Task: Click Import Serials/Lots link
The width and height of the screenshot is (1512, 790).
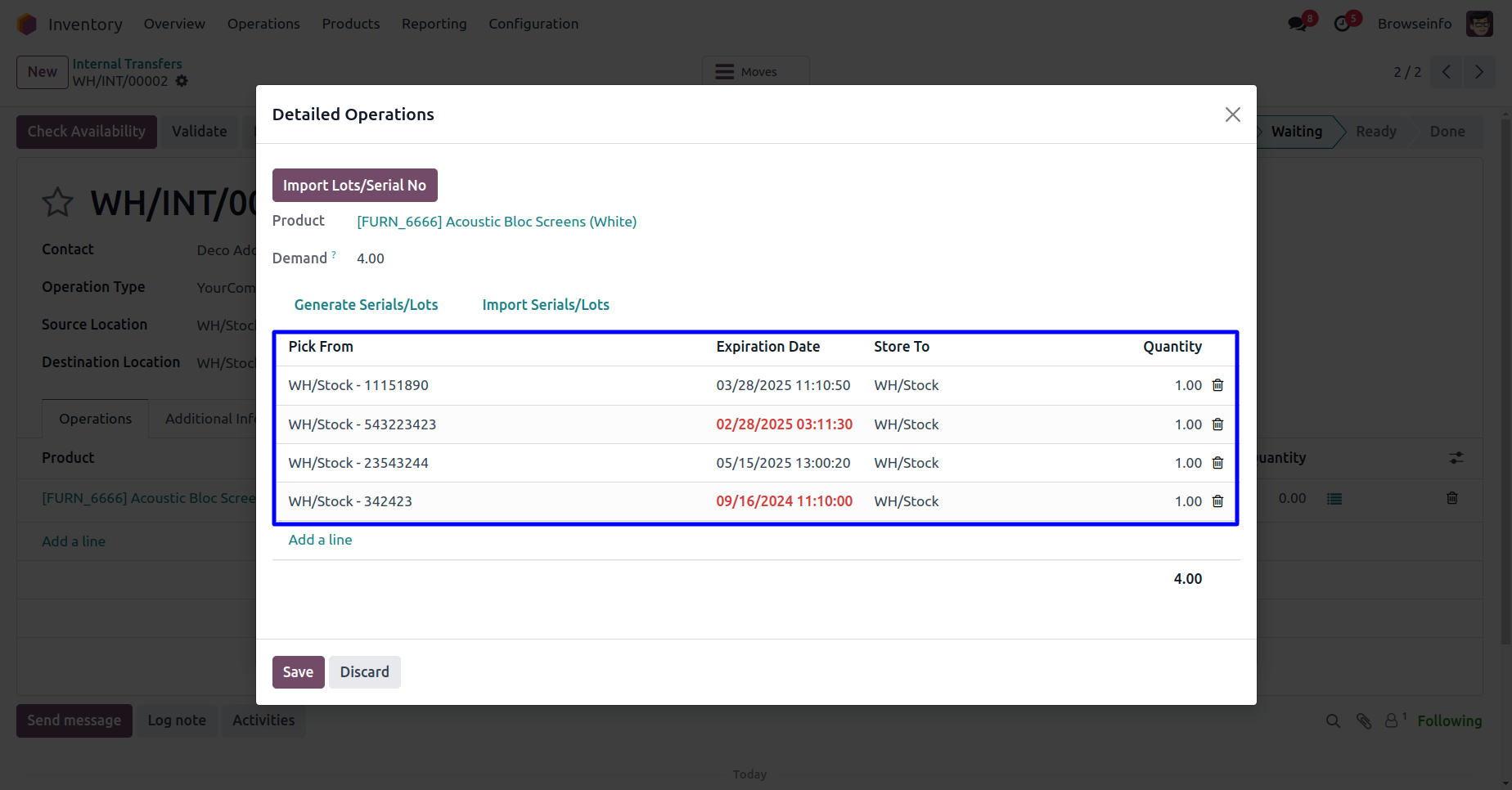Action: point(546,305)
